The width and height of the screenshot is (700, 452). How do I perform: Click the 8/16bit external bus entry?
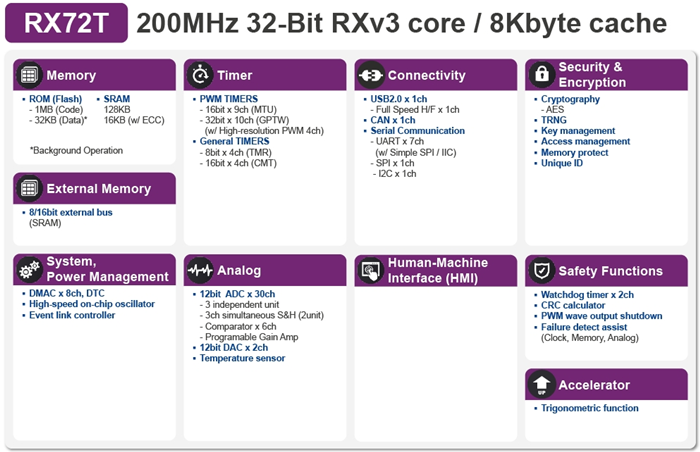point(71,213)
